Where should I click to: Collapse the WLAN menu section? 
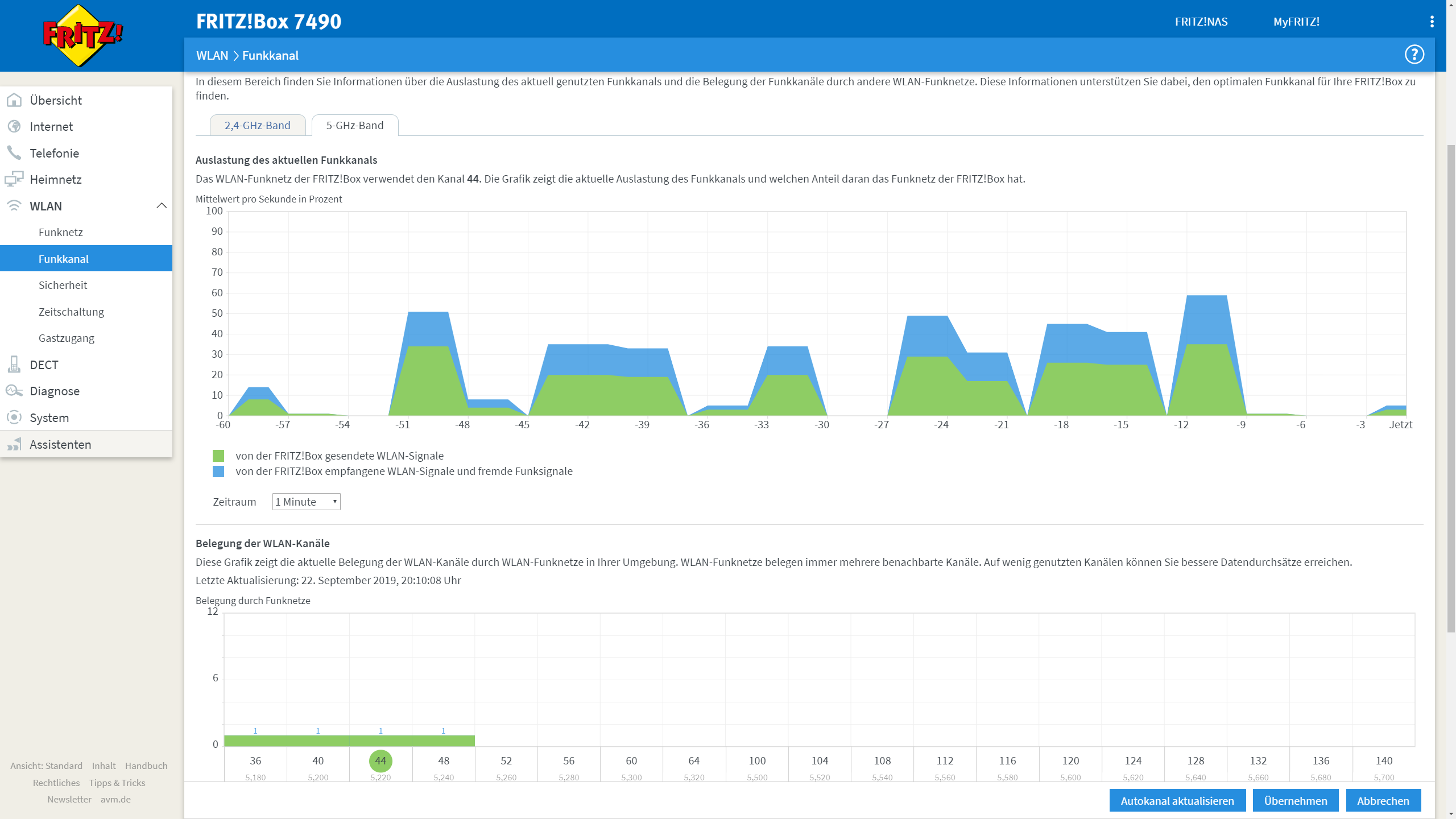point(162,206)
